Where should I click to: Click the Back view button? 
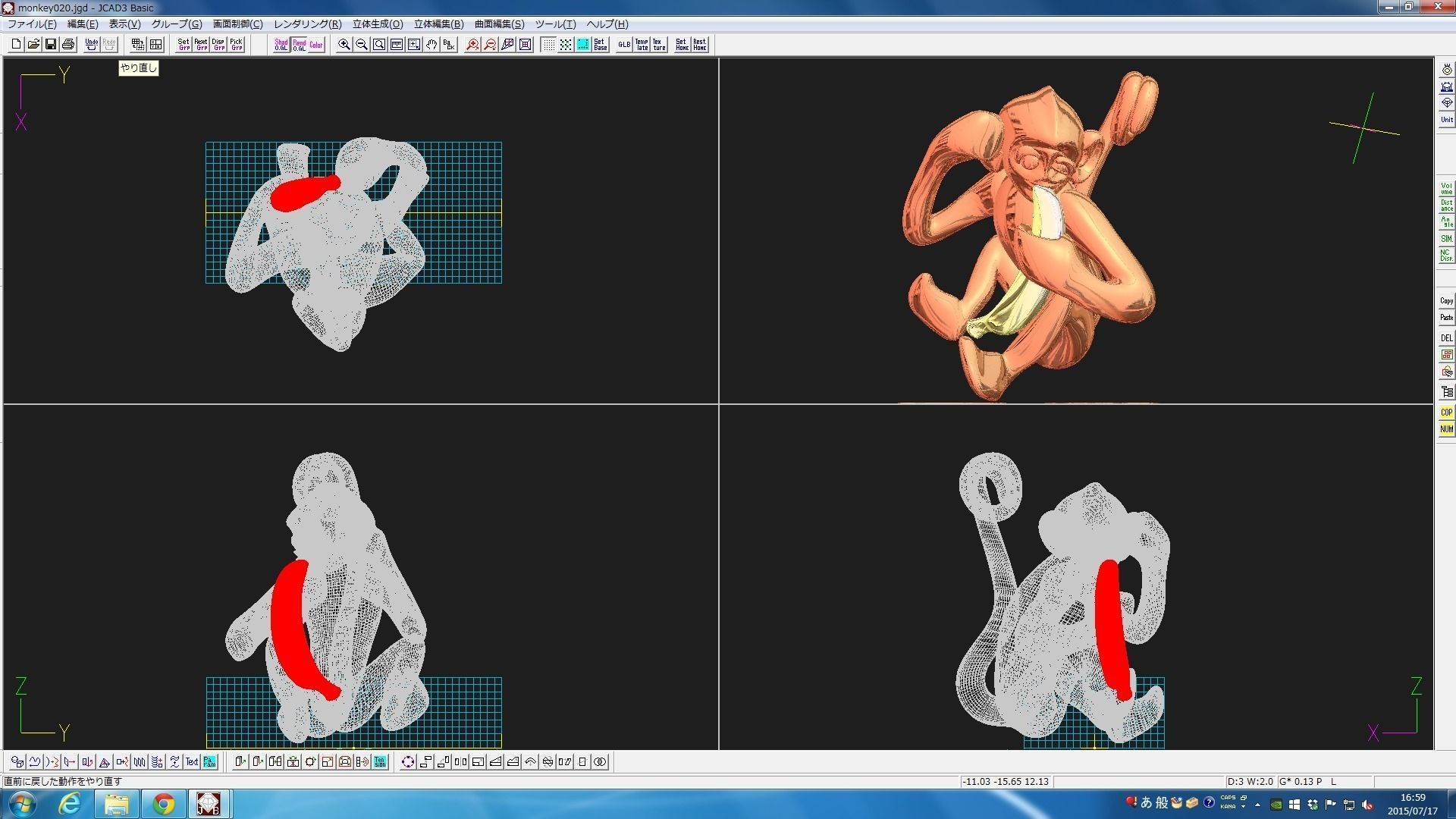449,45
